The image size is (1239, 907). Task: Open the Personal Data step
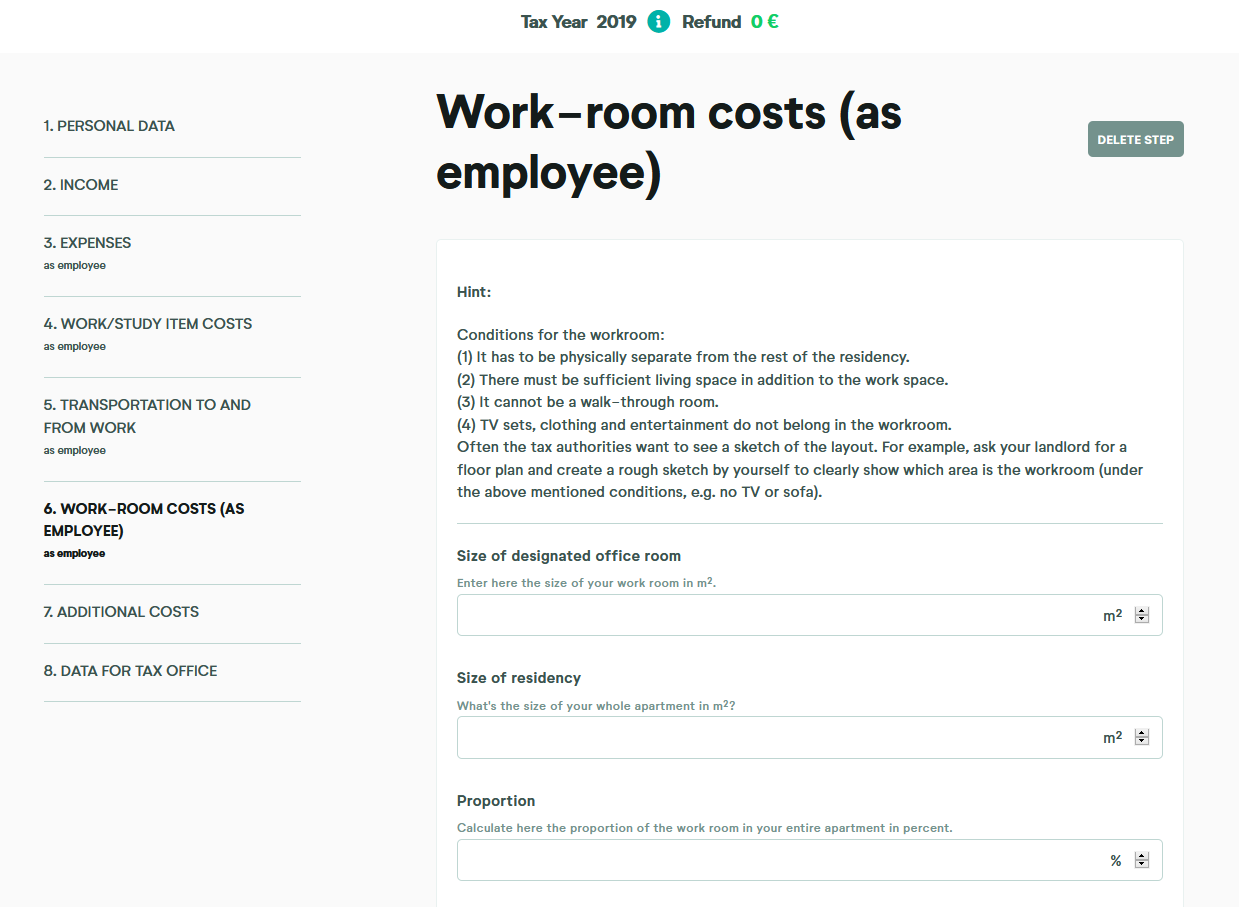pyautogui.click(x=109, y=125)
